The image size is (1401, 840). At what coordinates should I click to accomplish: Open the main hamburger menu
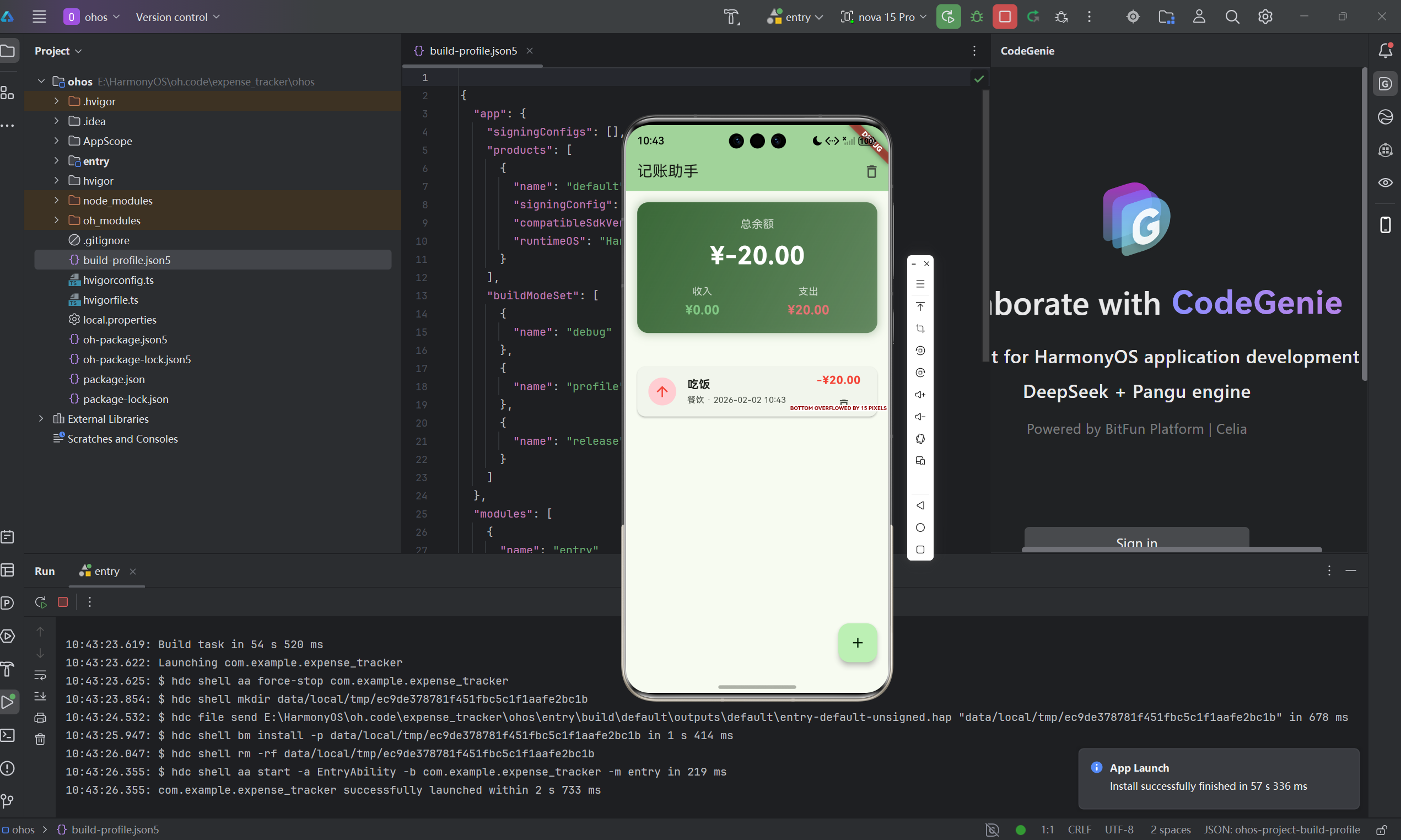[x=39, y=17]
